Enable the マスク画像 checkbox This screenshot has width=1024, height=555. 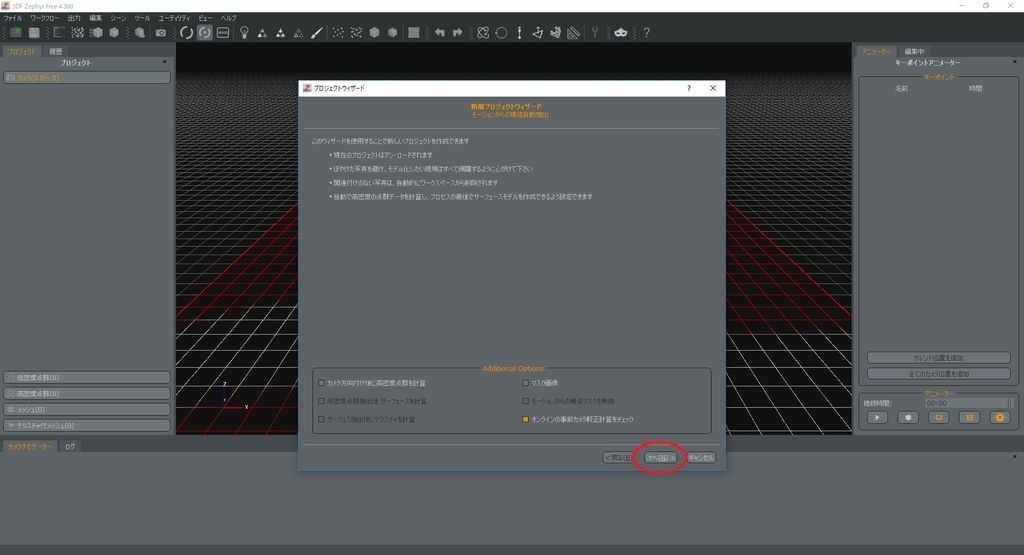(526, 383)
